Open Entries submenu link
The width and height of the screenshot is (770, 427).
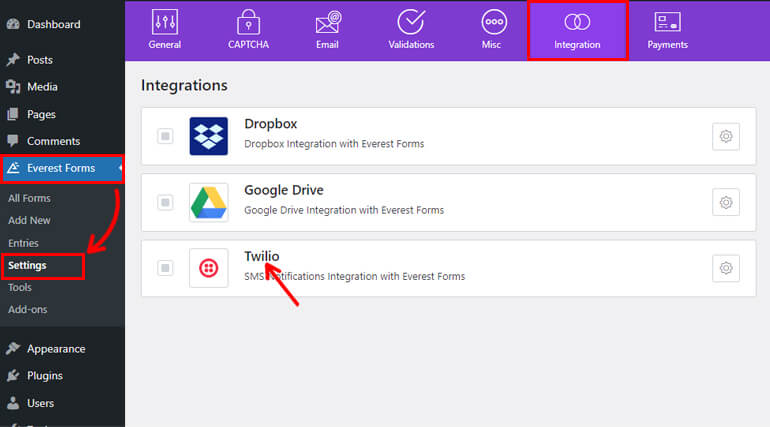click(x=23, y=243)
